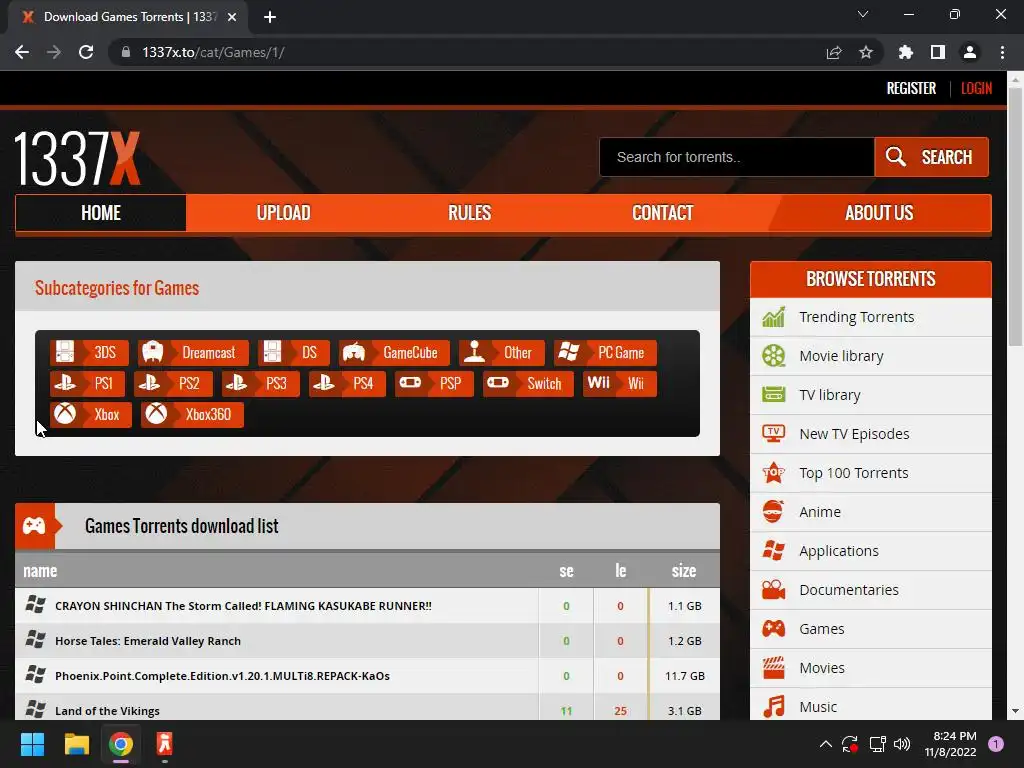Show hidden system tray icons

(825, 744)
